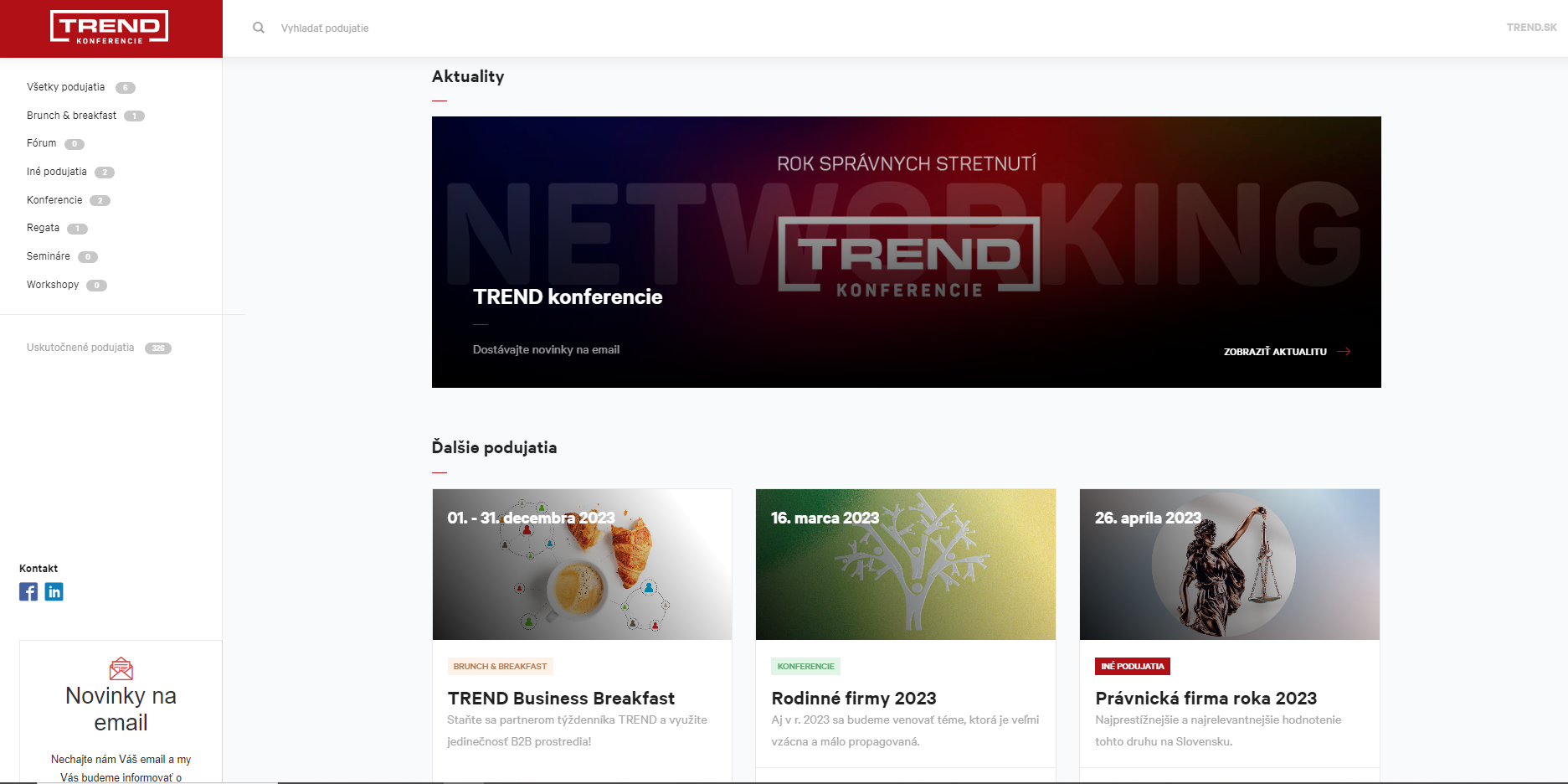This screenshot has height=784, width=1568.
Task: Click the search magnifier icon
Action: pos(259,28)
